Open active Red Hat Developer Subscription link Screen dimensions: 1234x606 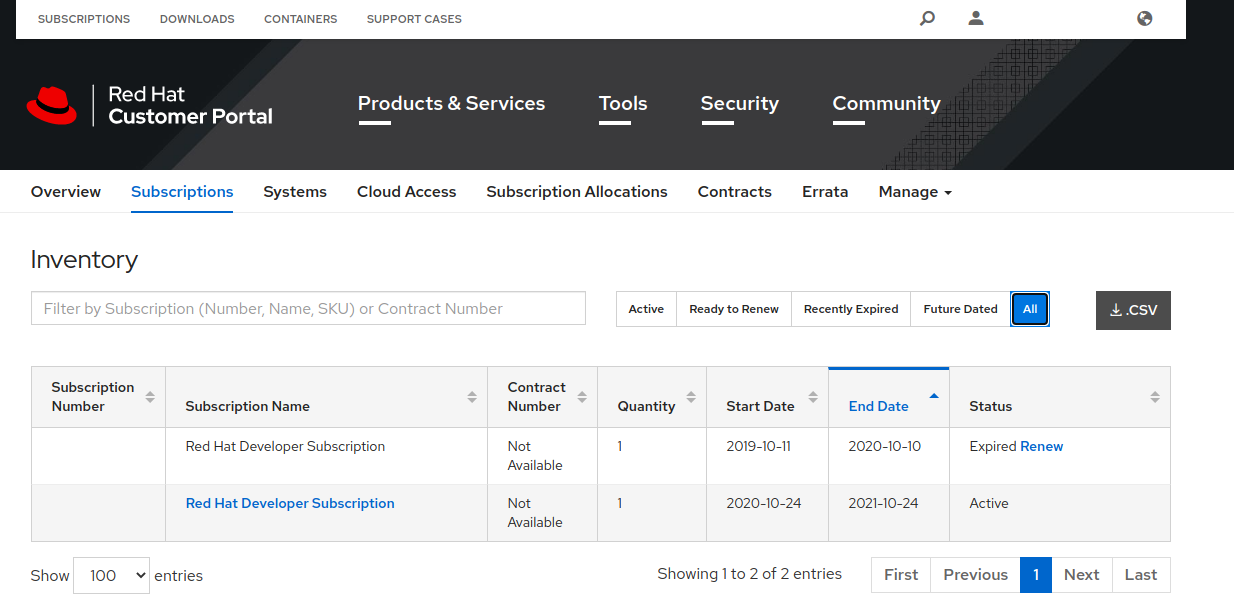pyautogui.click(x=290, y=504)
